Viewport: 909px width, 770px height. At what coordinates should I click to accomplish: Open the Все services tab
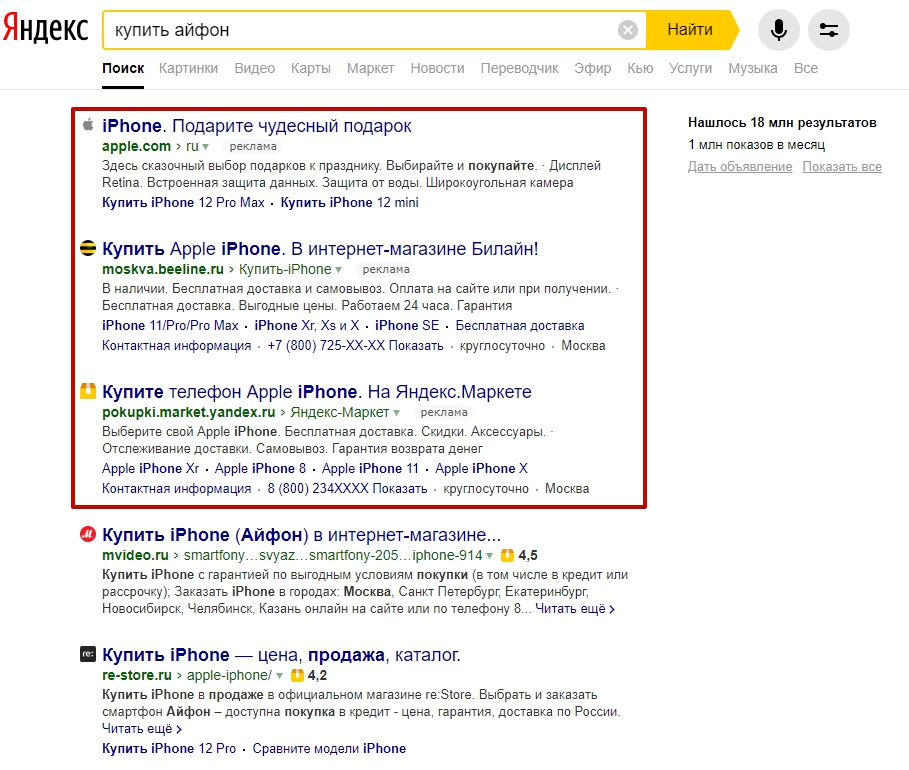pyautogui.click(x=806, y=68)
